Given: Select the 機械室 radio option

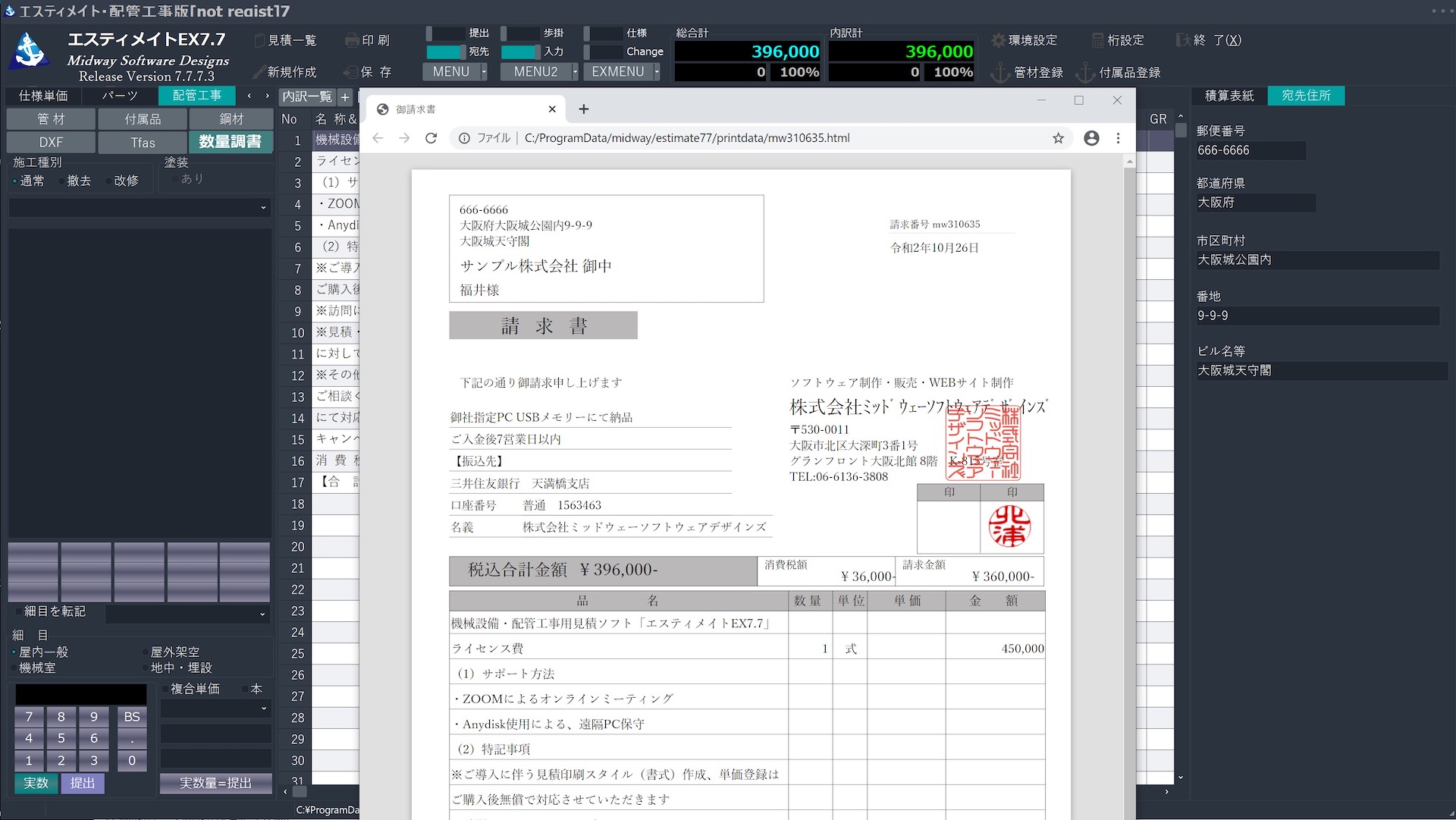Looking at the screenshot, I should click(x=33, y=668).
